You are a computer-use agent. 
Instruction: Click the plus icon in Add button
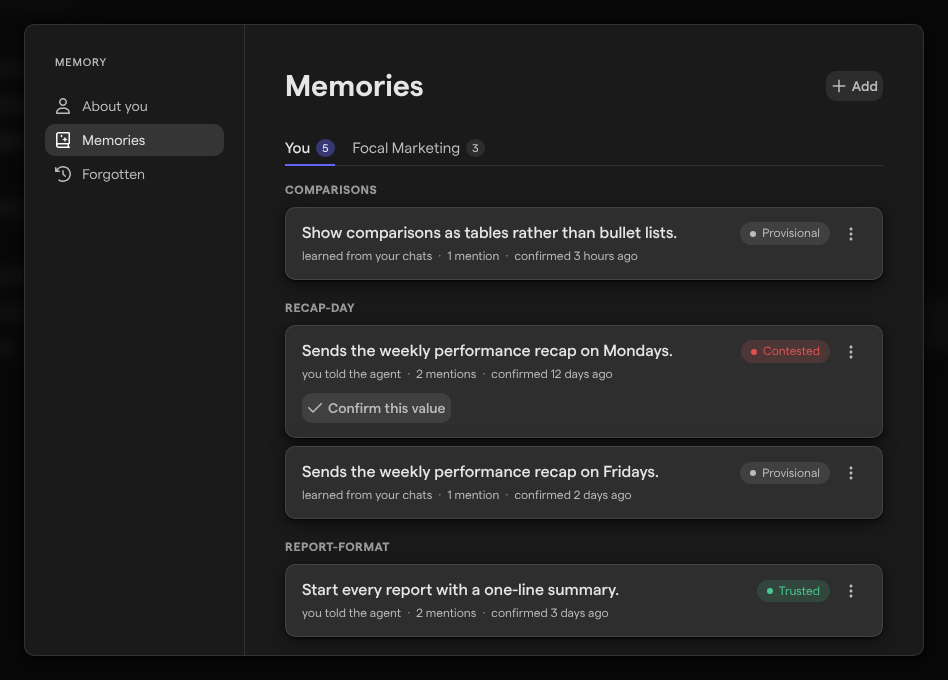(839, 86)
